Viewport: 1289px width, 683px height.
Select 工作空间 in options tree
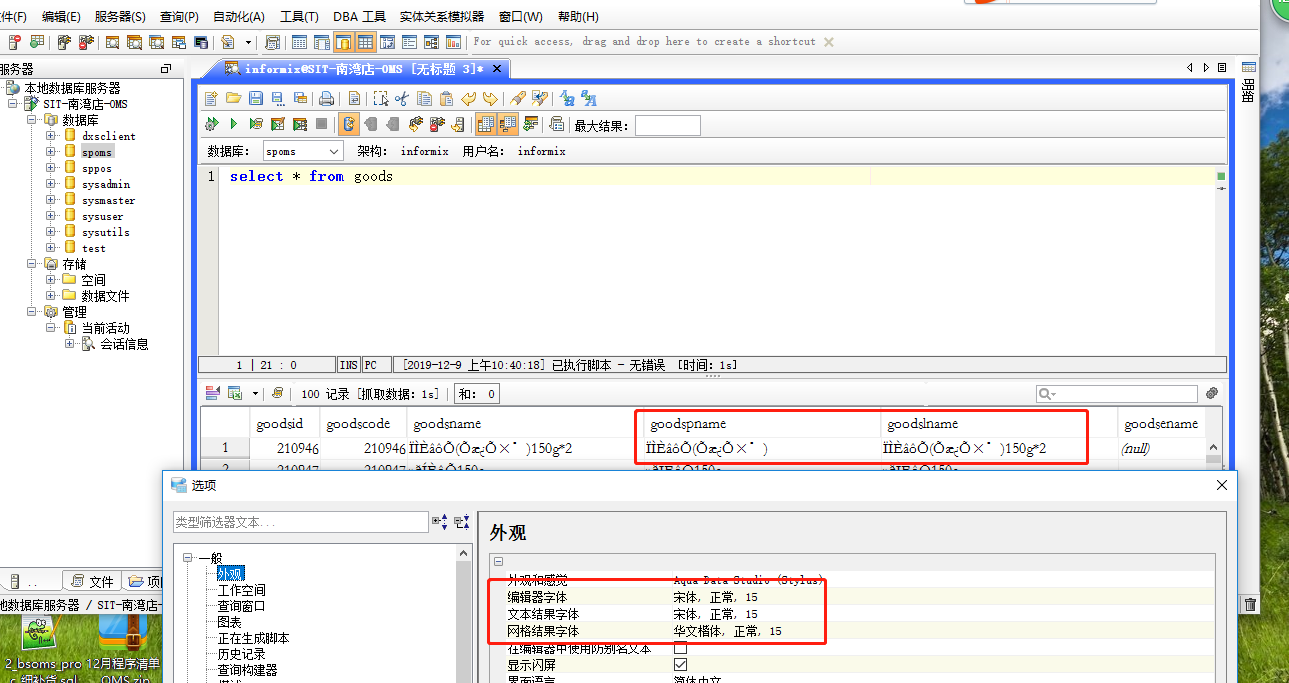[x=242, y=590]
